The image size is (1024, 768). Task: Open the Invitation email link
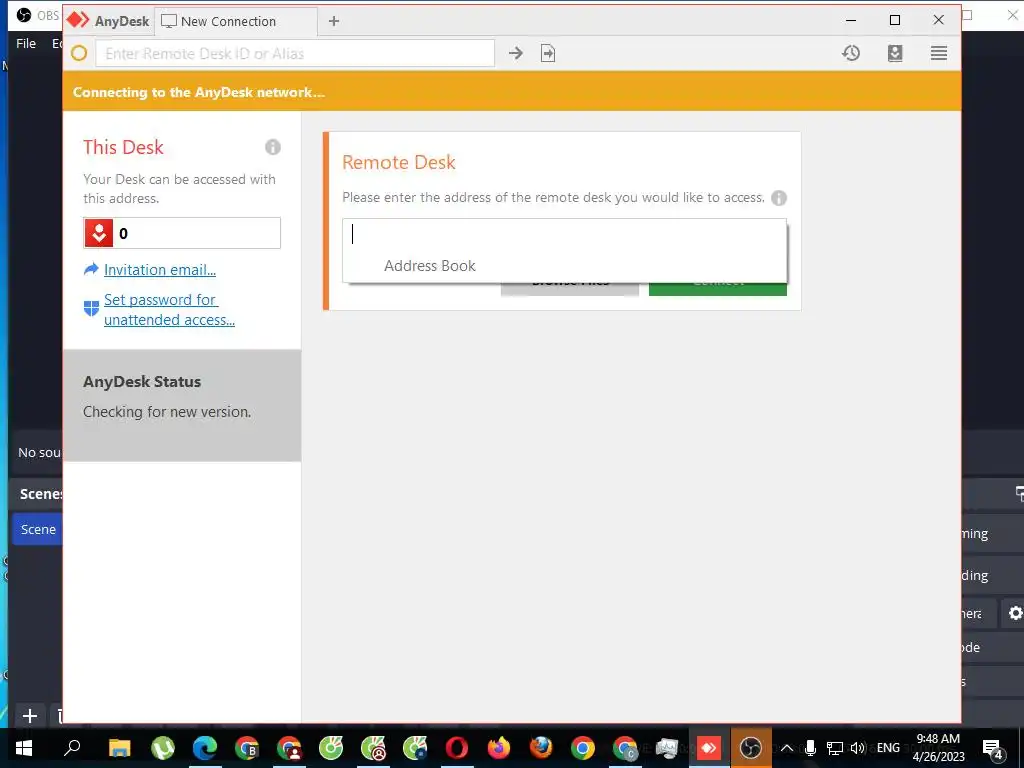click(160, 270)
